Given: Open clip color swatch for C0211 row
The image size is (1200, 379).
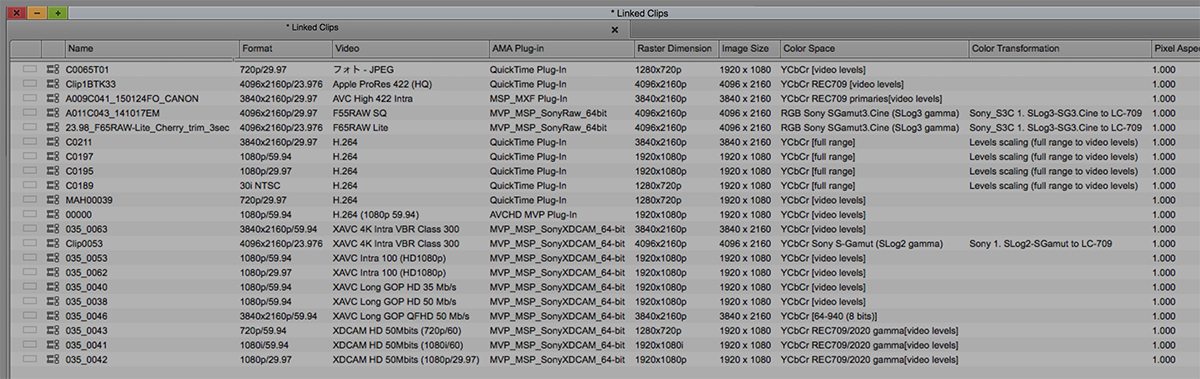Looking at the screenshot, I should coord(30,142).
